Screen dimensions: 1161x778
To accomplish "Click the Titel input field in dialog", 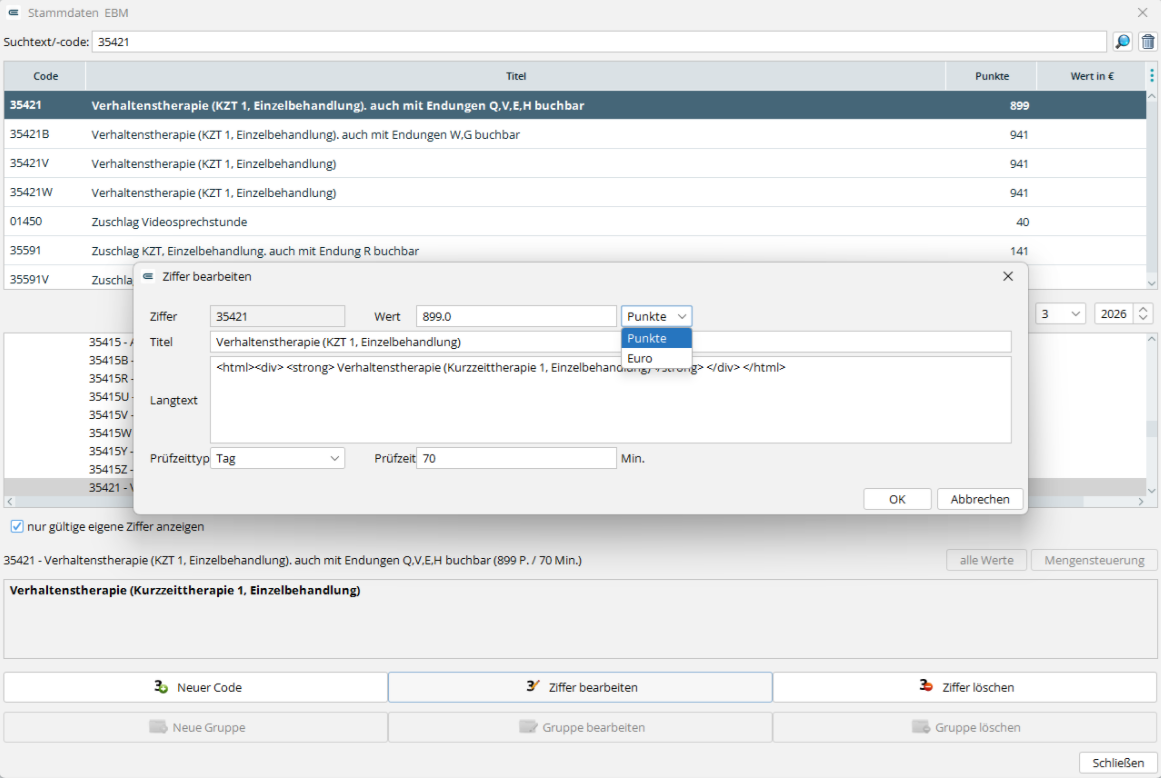I will [611, 342].
